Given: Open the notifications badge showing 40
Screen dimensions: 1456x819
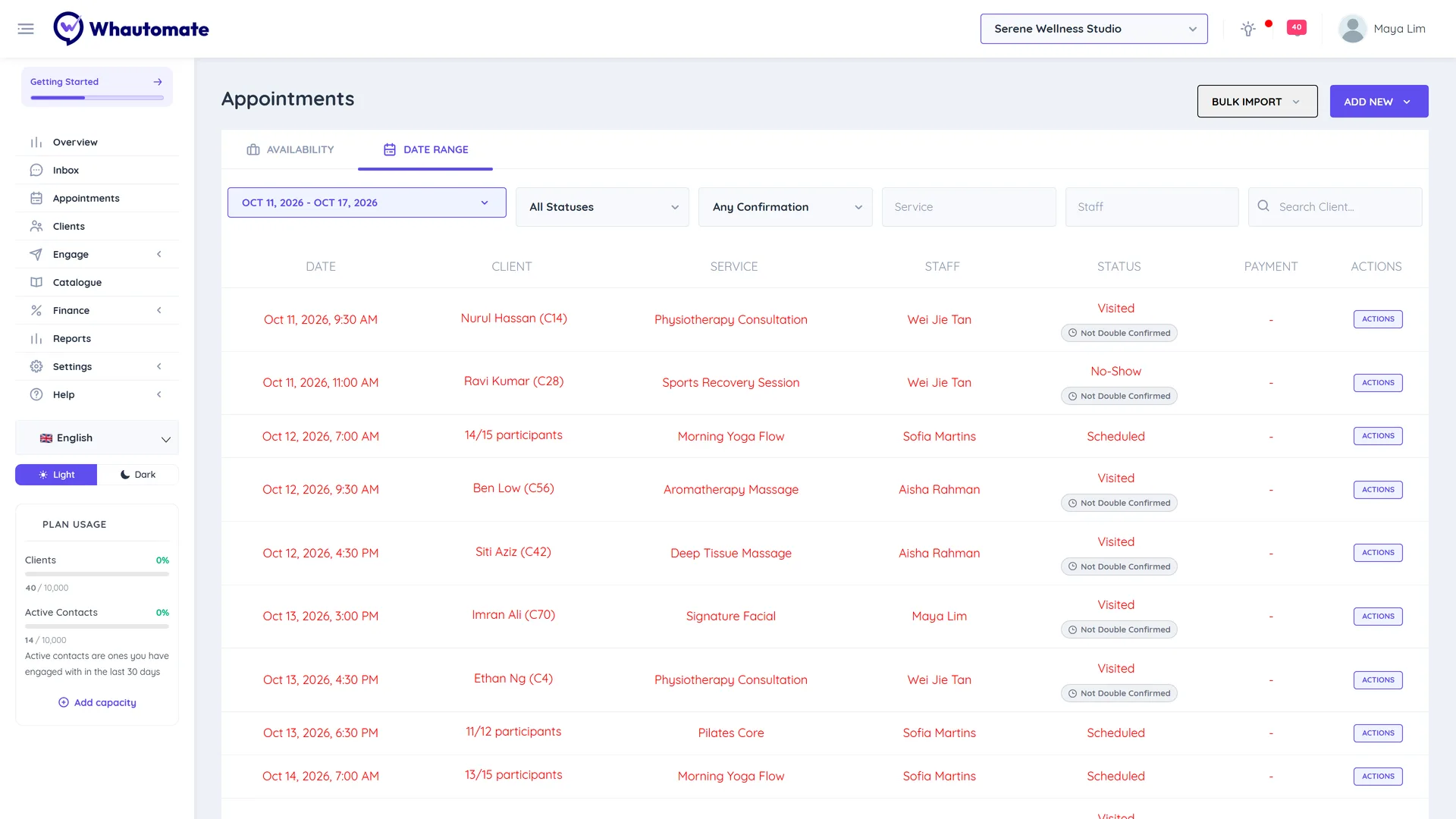Looking at the screenshot, I should [x=1297, y=27].
